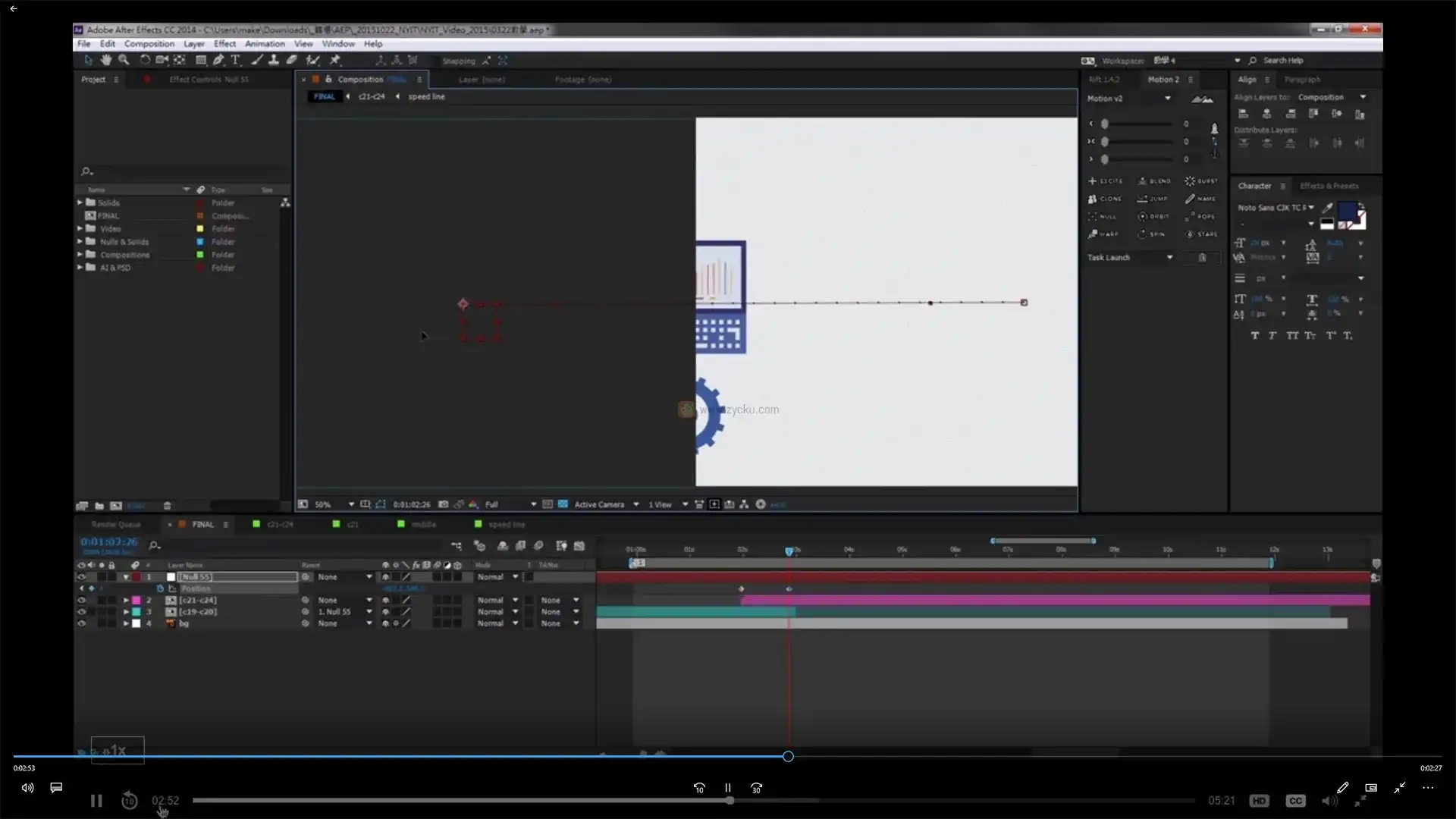Toggle visibility of Null 55 layer
Viewport: 1456px width, 819px height.
[81, 577]
